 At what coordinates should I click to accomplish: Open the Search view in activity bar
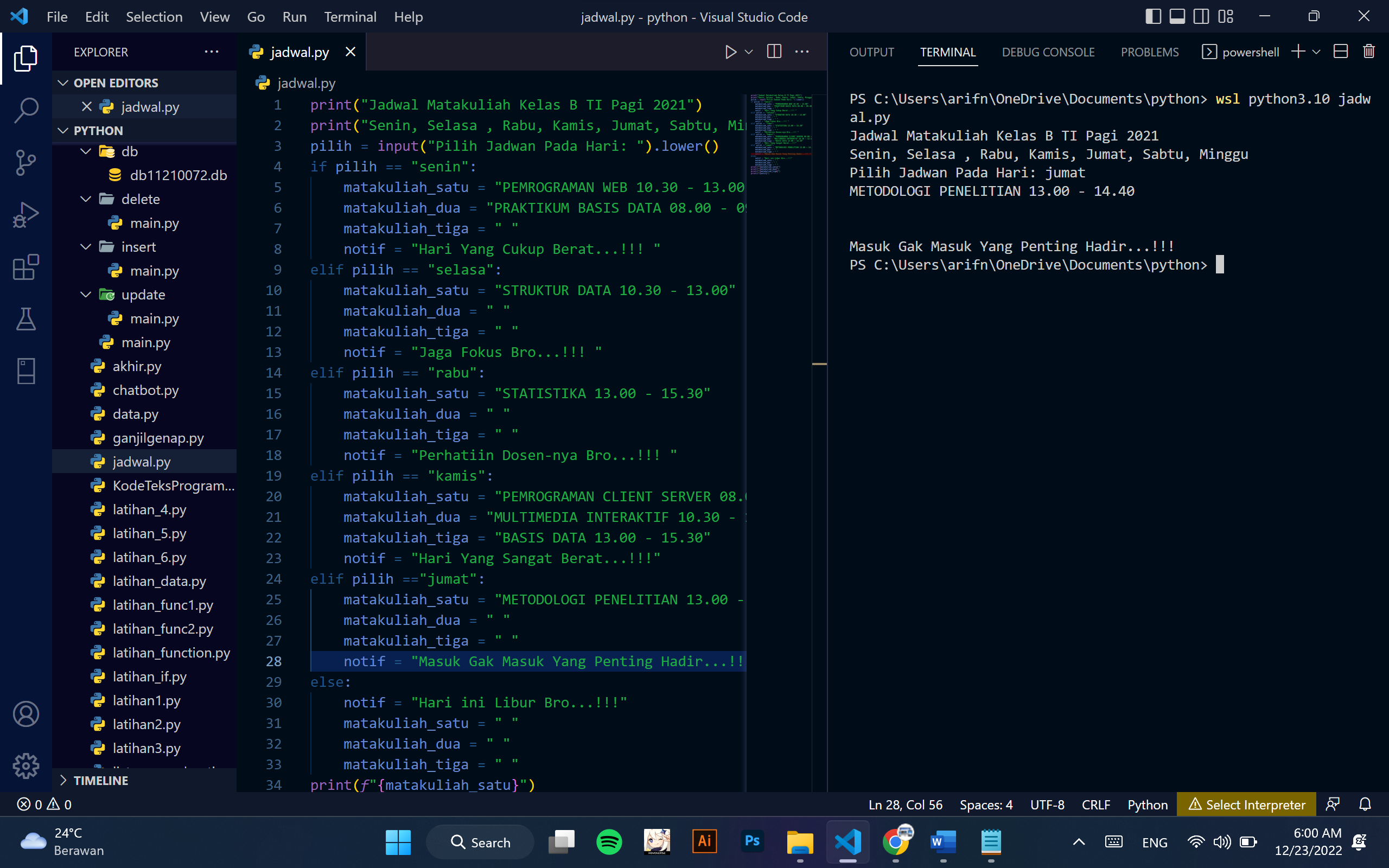(26, 110)
